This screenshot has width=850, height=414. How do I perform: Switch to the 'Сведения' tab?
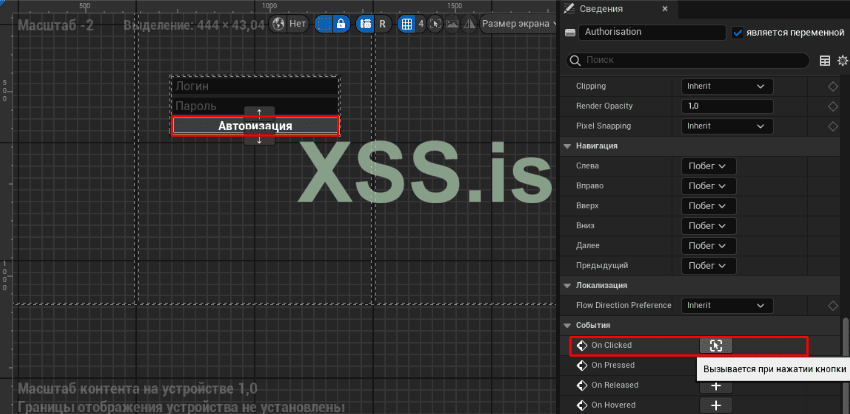point(601,9)
